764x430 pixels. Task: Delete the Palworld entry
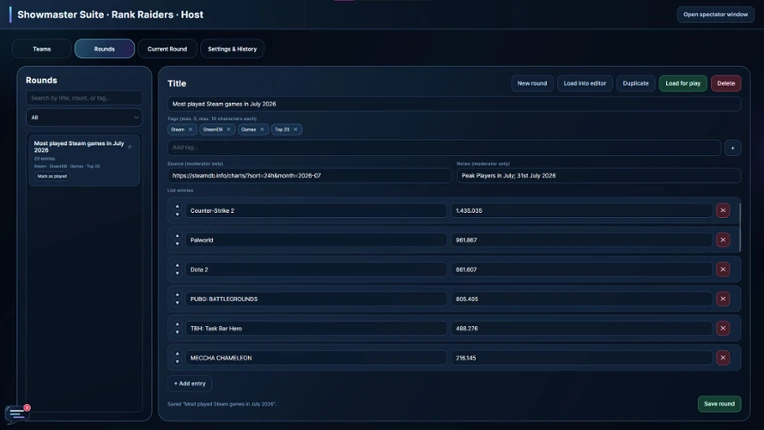(x=723, y=240)
